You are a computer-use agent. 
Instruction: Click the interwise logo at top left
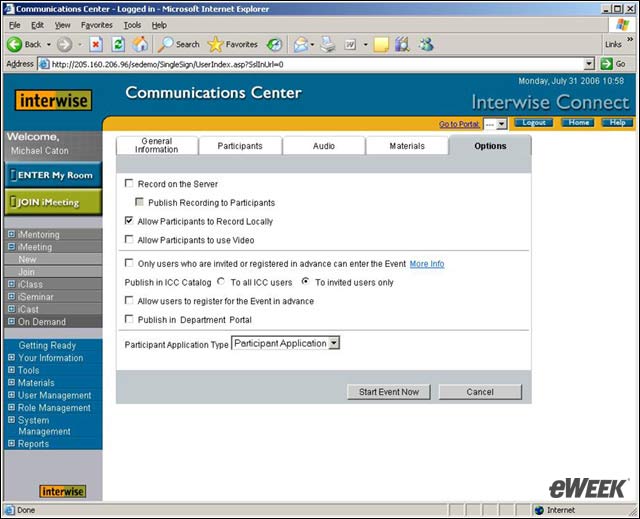(x=53, y=100)
